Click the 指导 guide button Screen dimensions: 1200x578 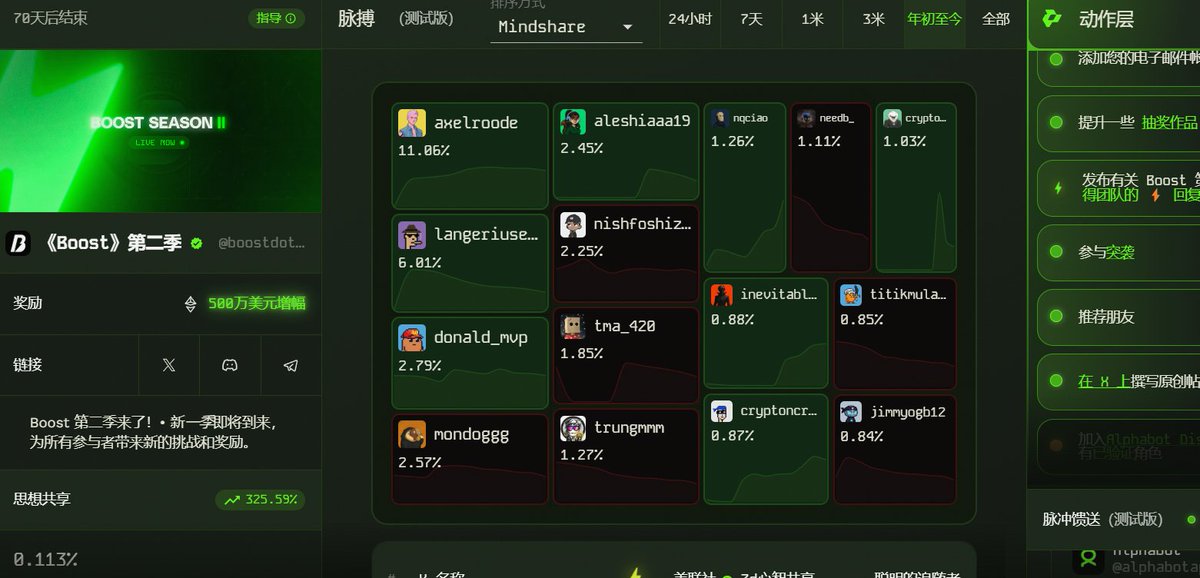click(276, 18)
